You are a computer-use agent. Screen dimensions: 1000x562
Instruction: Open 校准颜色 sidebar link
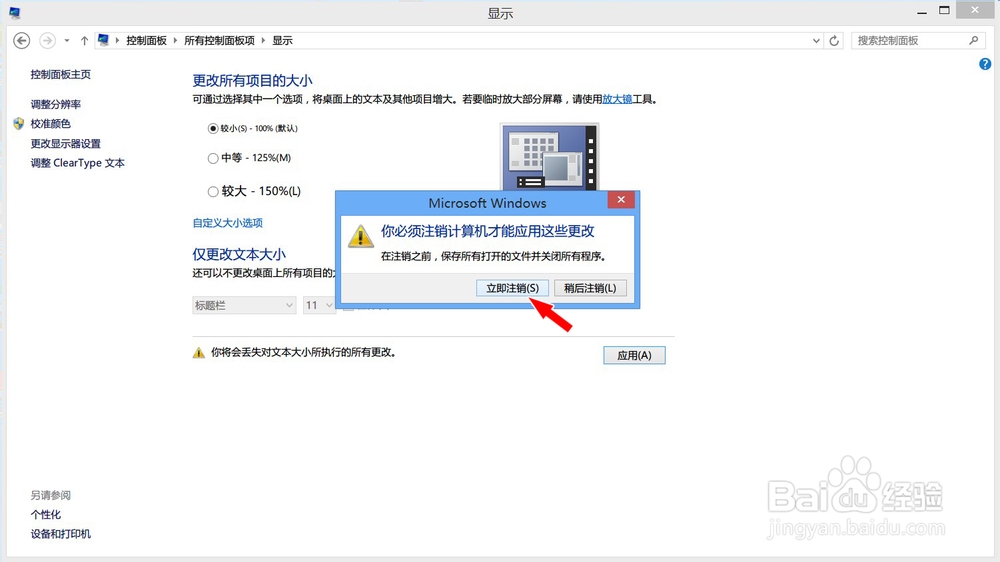point(50,124)
